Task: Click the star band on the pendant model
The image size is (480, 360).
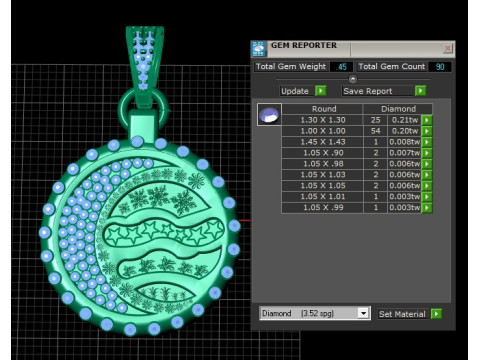Action: coord(164,232)
